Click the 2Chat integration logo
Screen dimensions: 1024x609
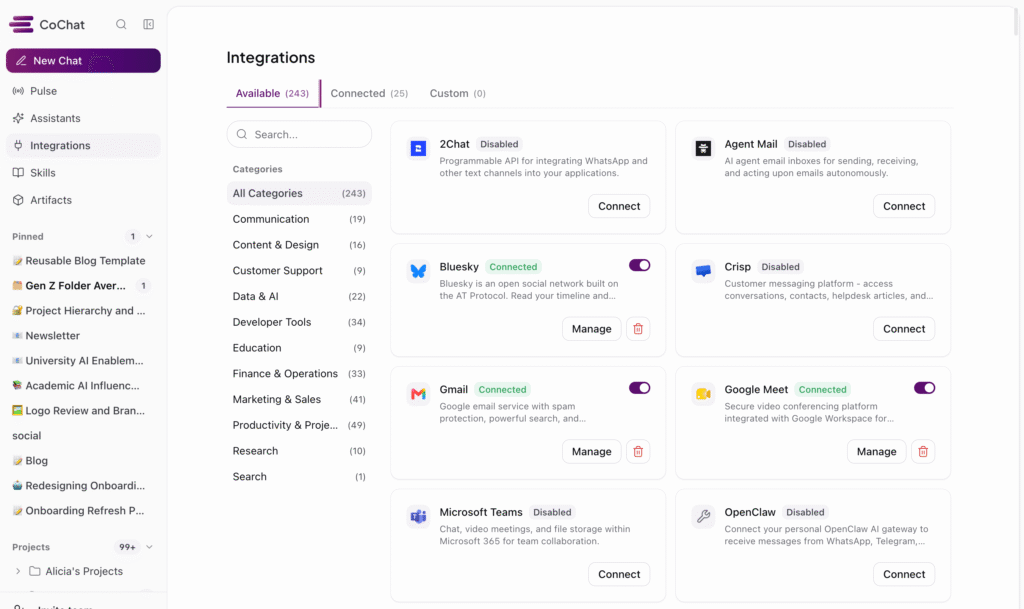point(418,148)
